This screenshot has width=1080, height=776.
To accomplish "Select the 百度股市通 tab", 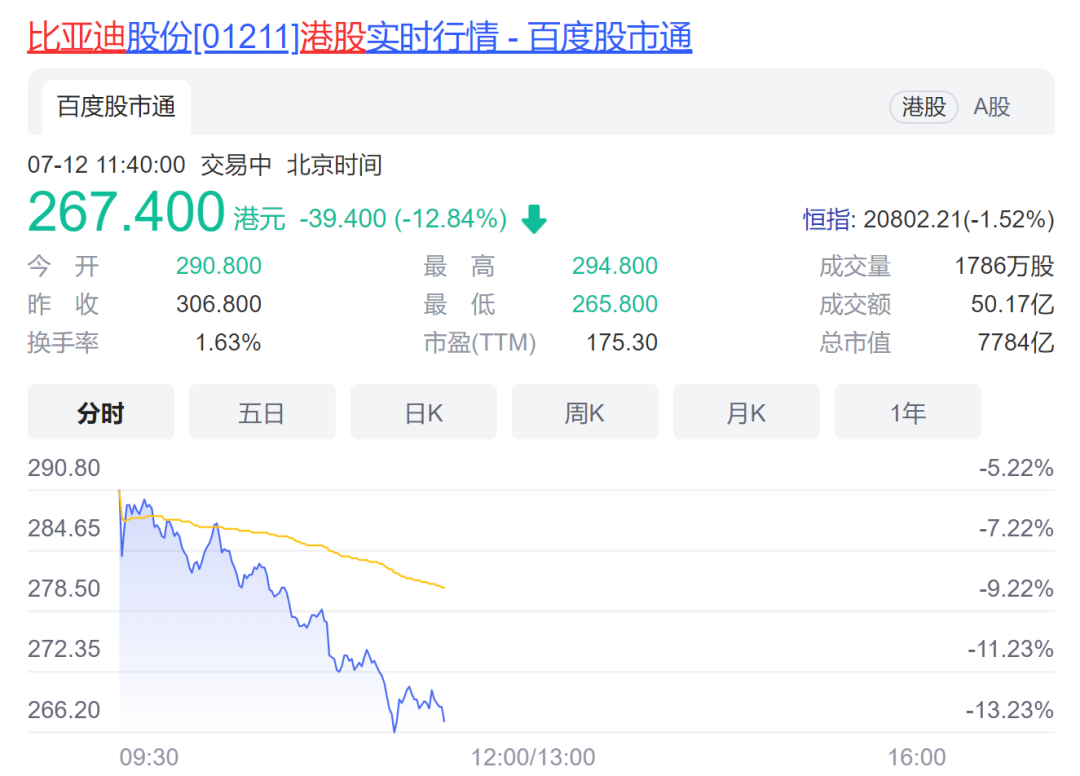I will [116, 107].
